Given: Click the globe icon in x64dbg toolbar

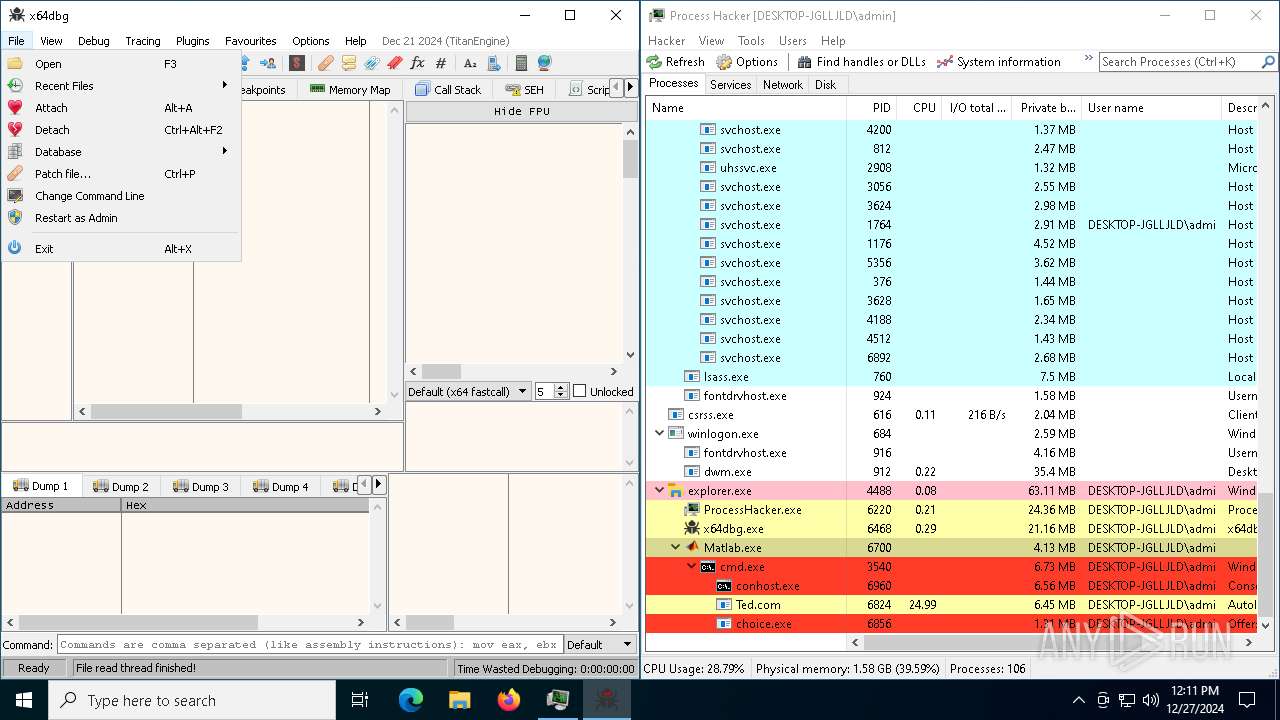Looking at the screenshot, I should coord(544,63).
